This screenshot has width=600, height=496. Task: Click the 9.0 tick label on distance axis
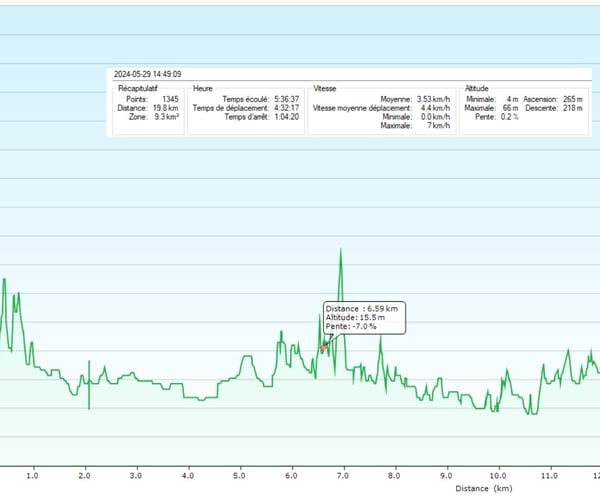click(446, 476)
